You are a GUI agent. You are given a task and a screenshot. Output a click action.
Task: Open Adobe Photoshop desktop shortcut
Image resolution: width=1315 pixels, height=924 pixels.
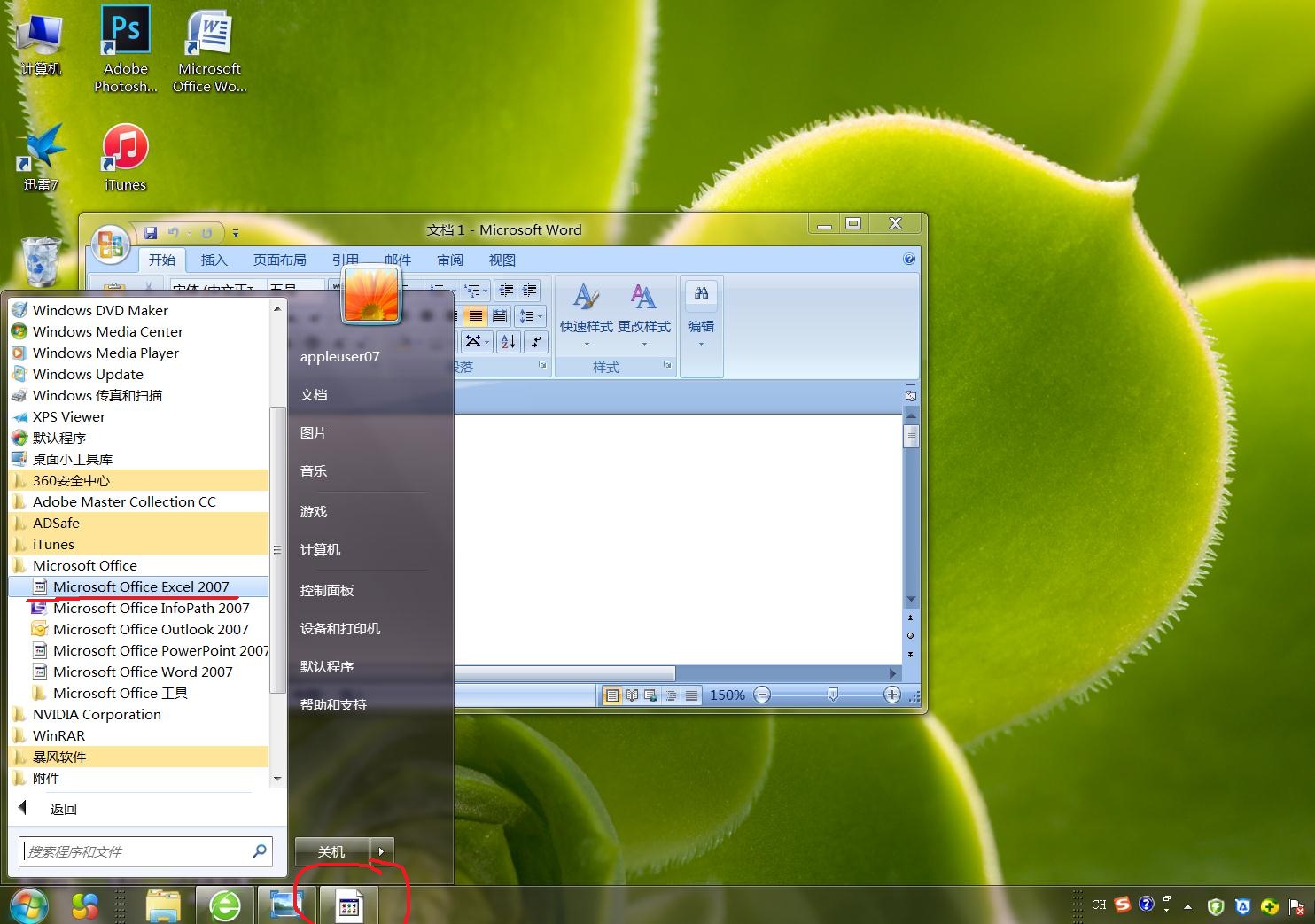(125, 50)
